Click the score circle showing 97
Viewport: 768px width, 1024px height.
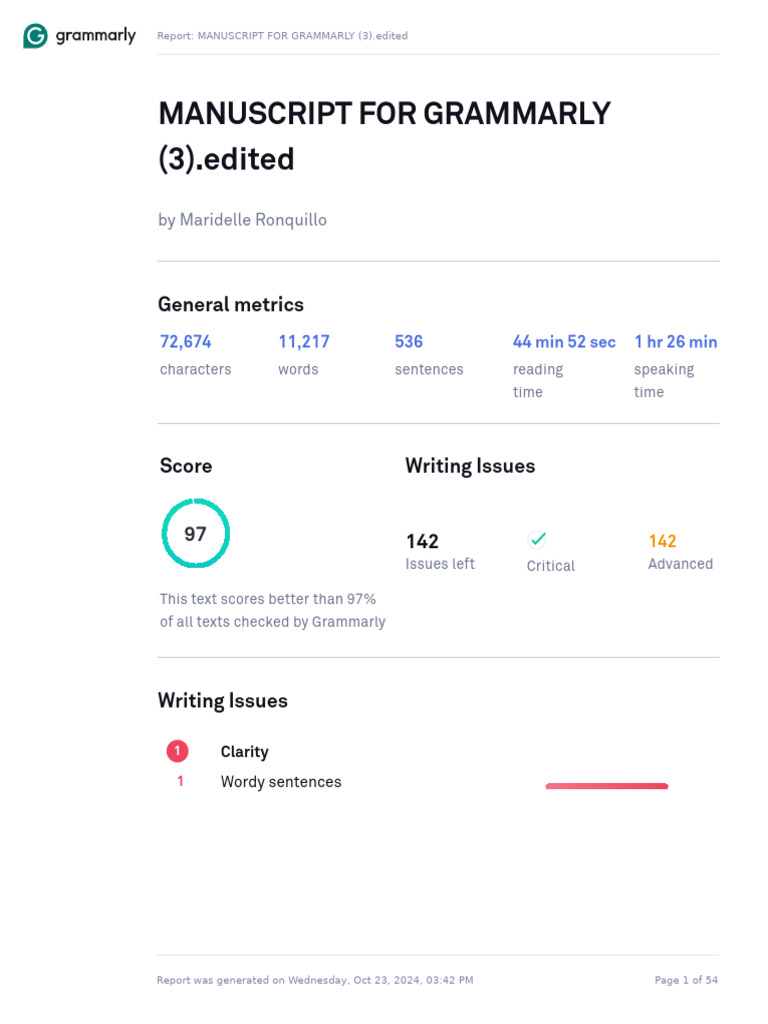pyautogui.click(x=196, y=534)
